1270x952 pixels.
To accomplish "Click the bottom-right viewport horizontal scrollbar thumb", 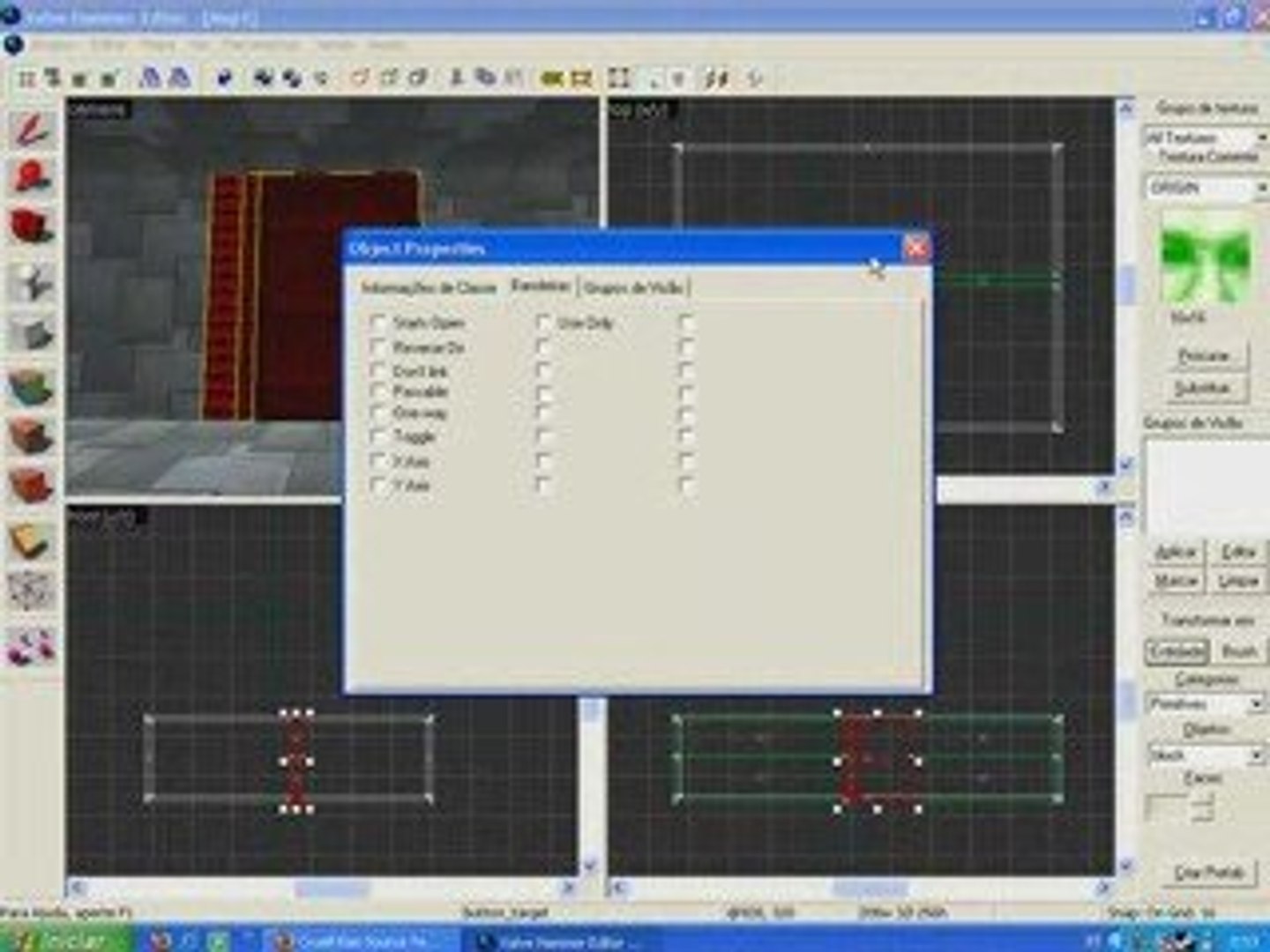I will click(x=871, y=888).
